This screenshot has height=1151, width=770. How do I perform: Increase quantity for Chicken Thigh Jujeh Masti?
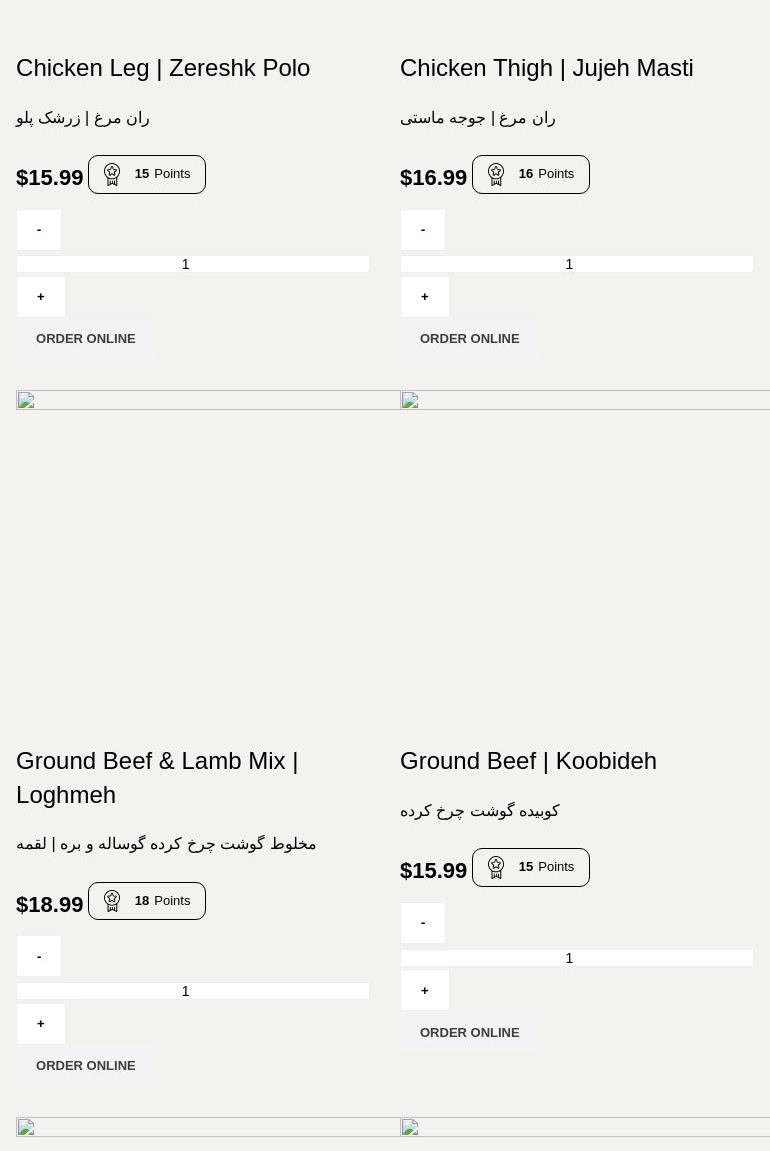click(425, 297)
